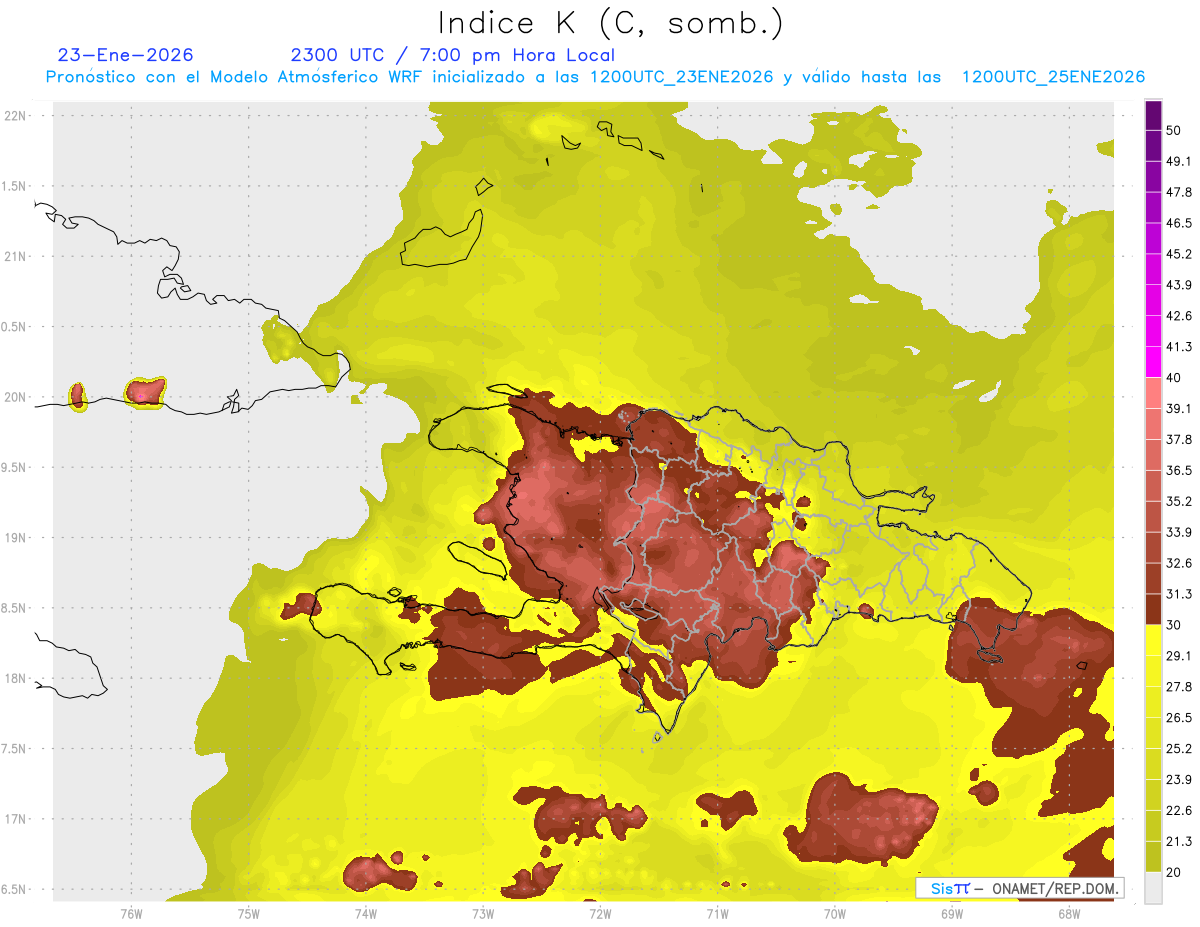This screenshot has width=1200, height=927.
Task: Click the latitude axis label "8.5N"
Action: point(15,609)
